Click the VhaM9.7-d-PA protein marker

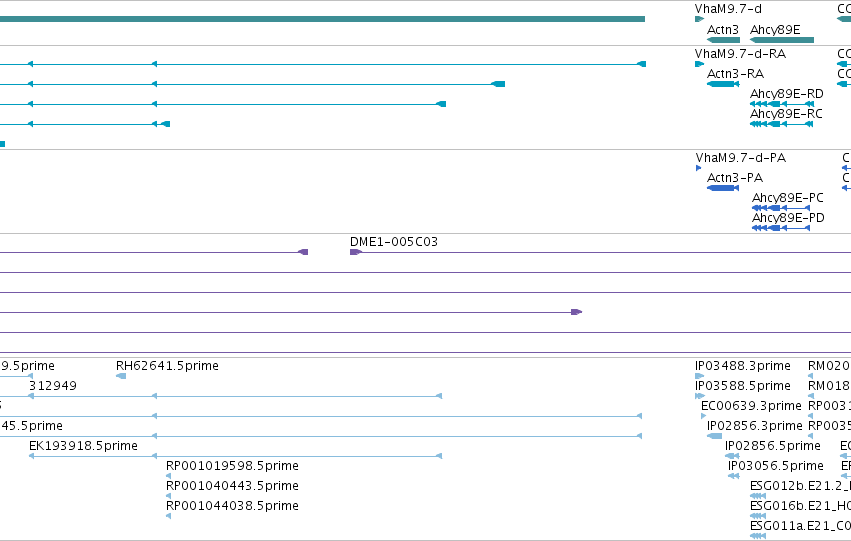pos(698,168)
